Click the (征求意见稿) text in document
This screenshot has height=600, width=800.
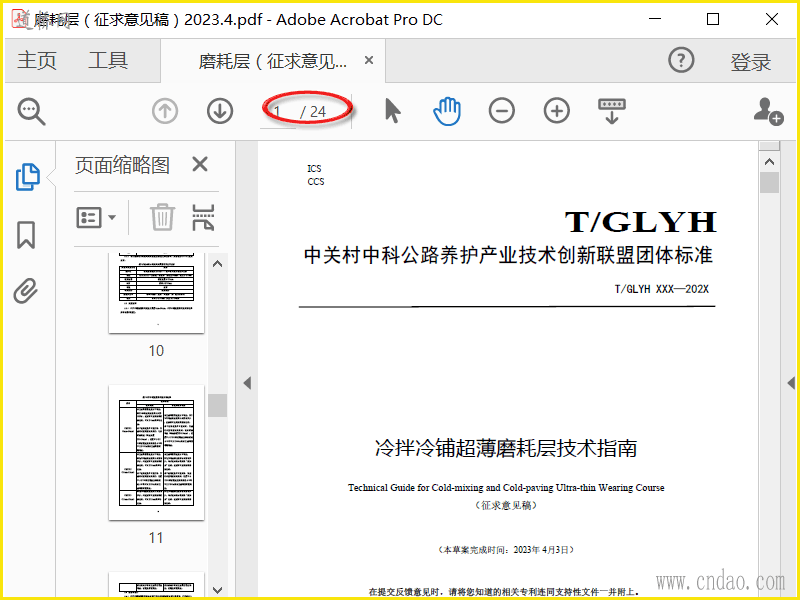point(506,506)
